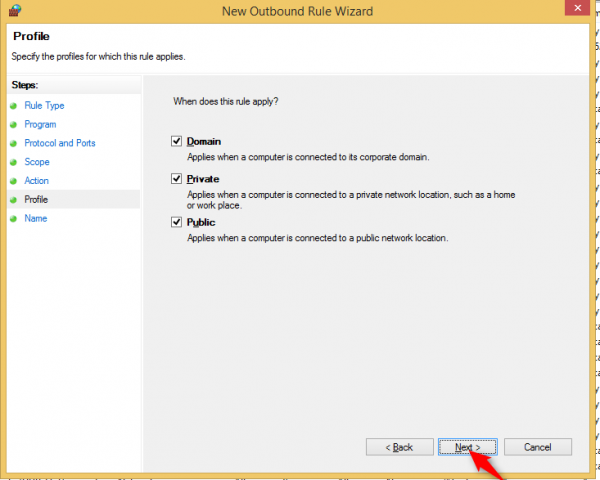
Task: Open the Name step in the sidebar
Action: pyautogui.click(x=36, y=219)
